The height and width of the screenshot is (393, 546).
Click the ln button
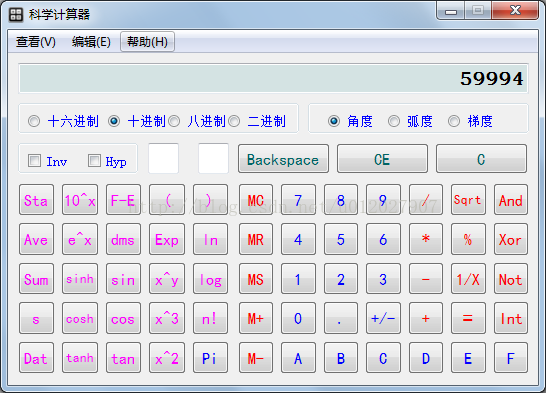(x=210, y=239)
